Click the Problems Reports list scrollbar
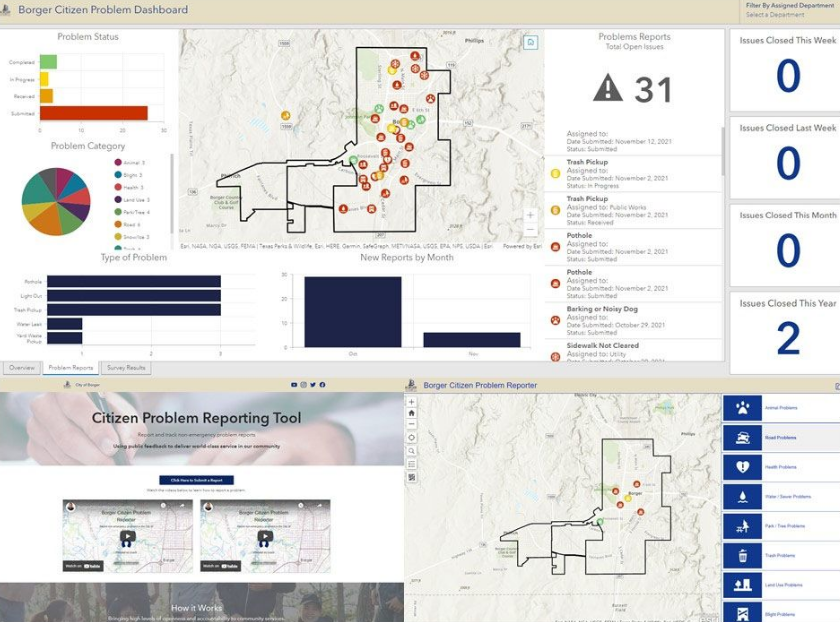The image size is (840, 622). [x=723, y=153]
